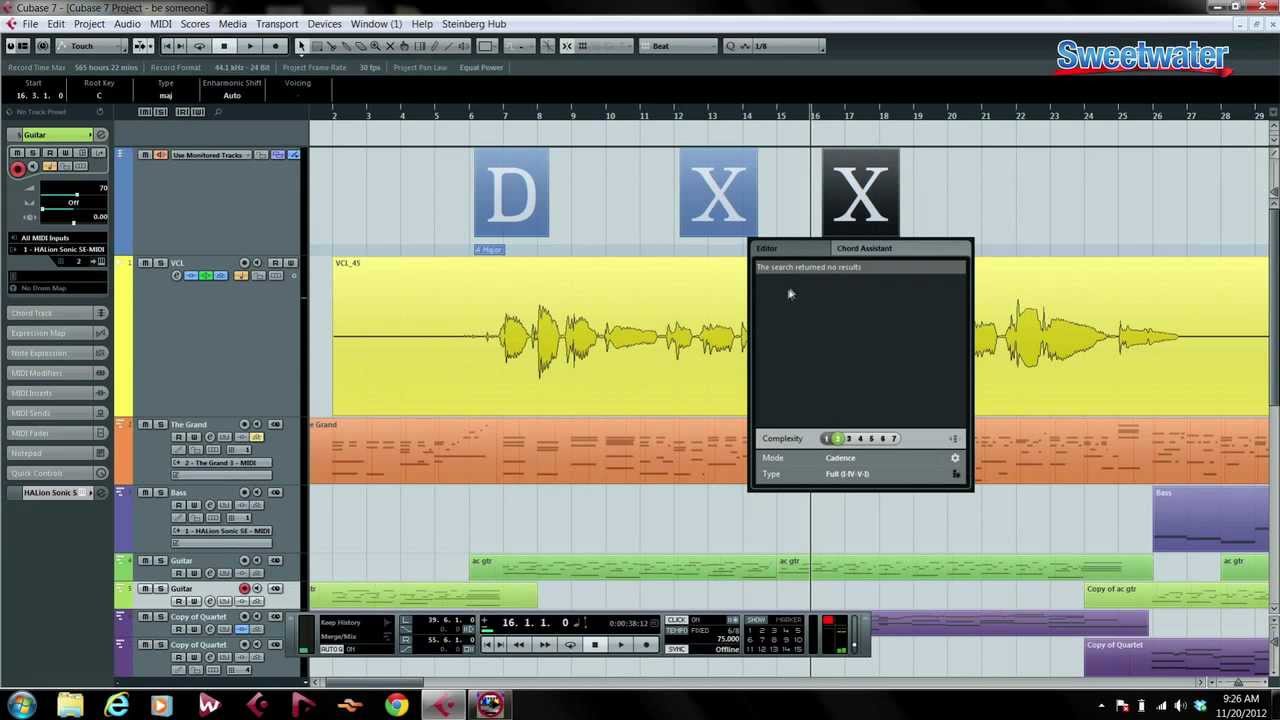Viewport: 1280px width, 720px height.
Task: Toggle monitor on the VCL track
Action: 257,263
